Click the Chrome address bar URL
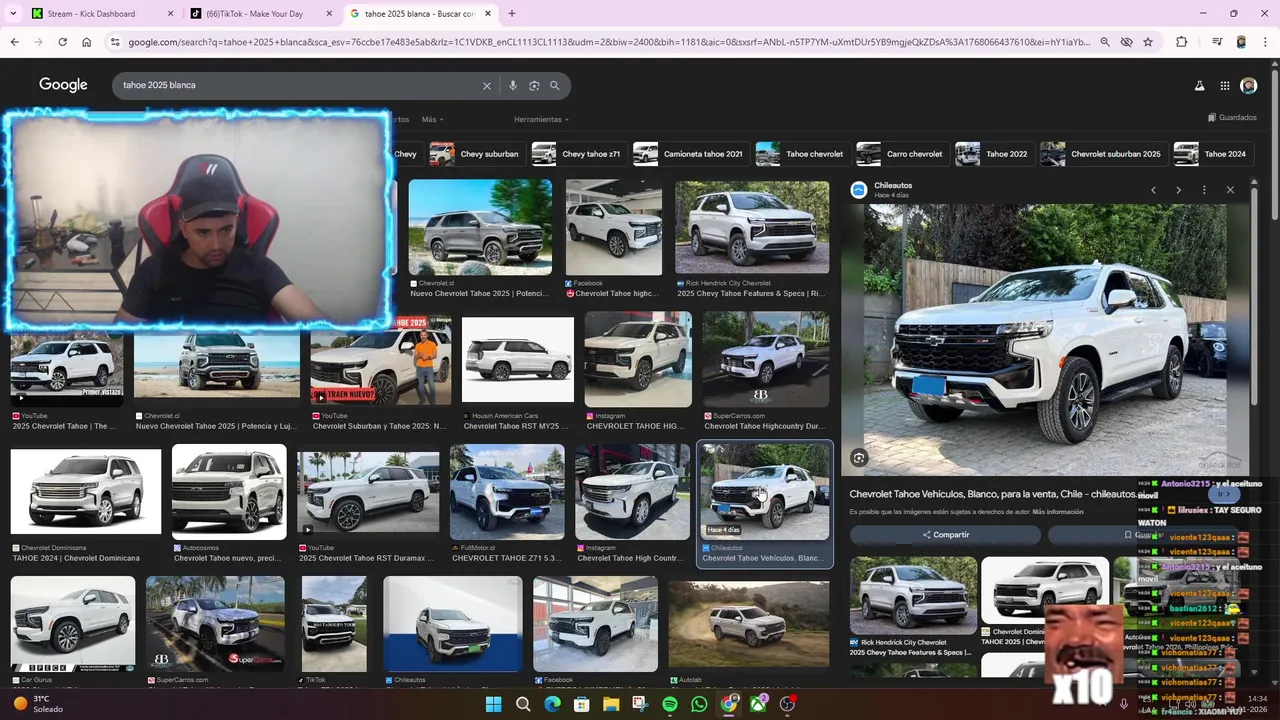The width and height of the screenshot is (1280, 720). click(x=608, y=42)
